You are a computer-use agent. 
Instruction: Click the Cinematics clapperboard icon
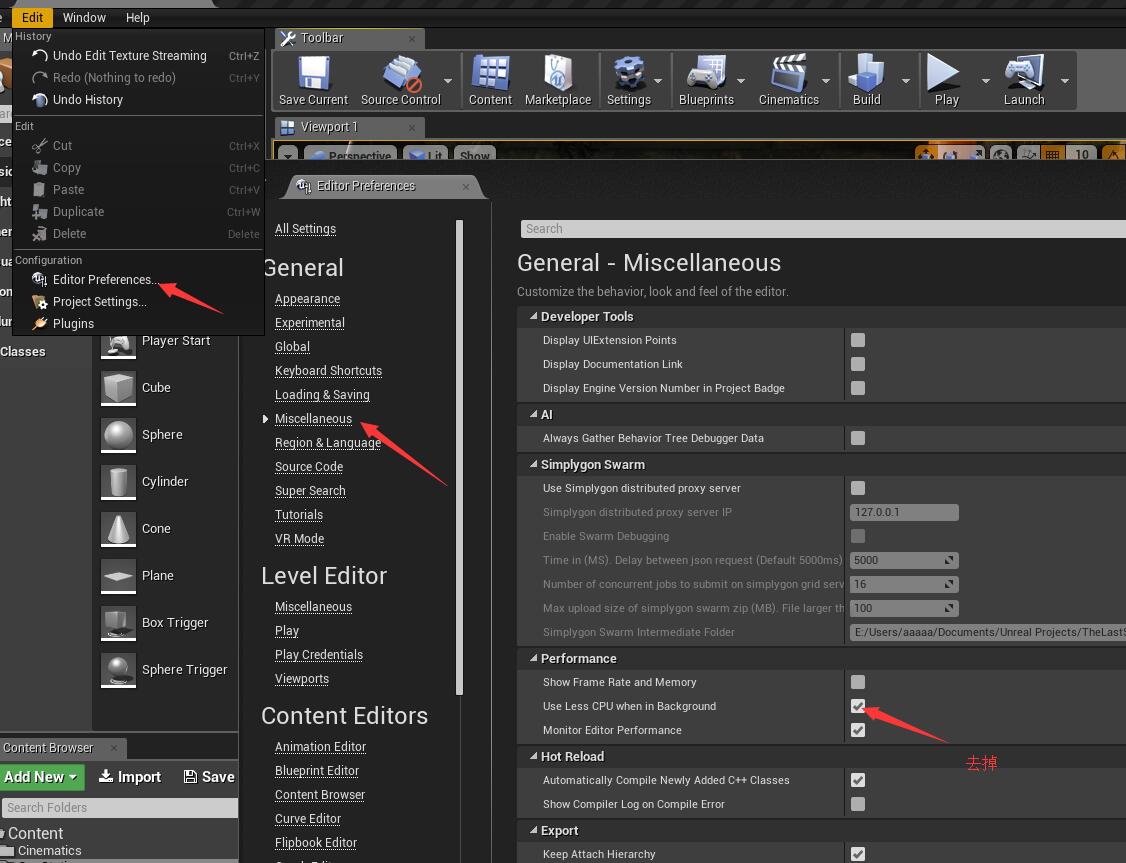788,73
